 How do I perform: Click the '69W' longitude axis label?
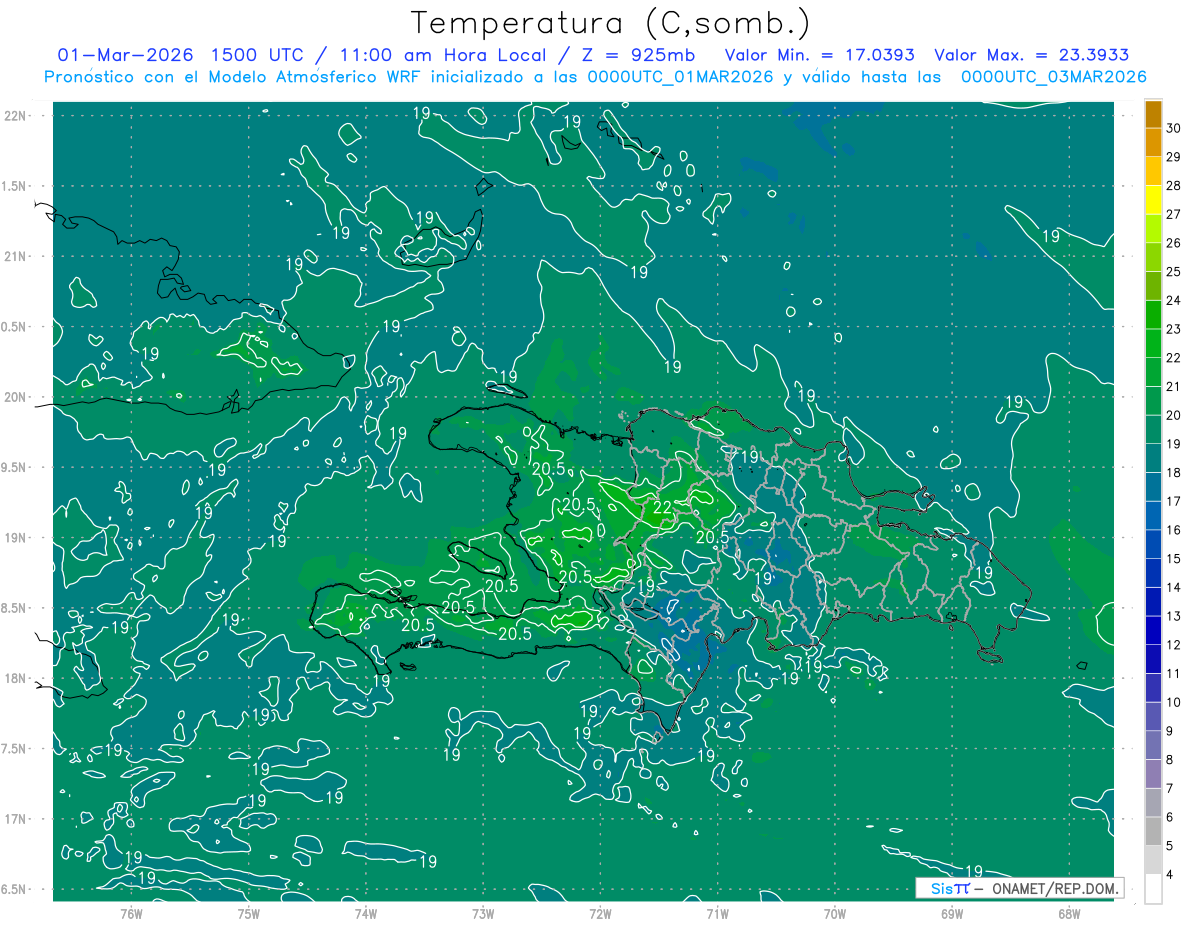[952, 913]
